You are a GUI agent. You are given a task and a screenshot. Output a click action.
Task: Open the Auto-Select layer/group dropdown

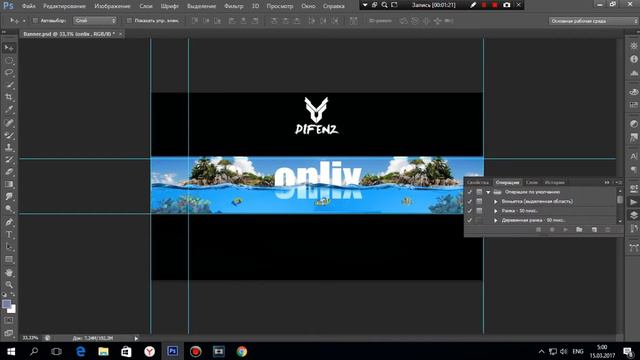tap(95, 20)
